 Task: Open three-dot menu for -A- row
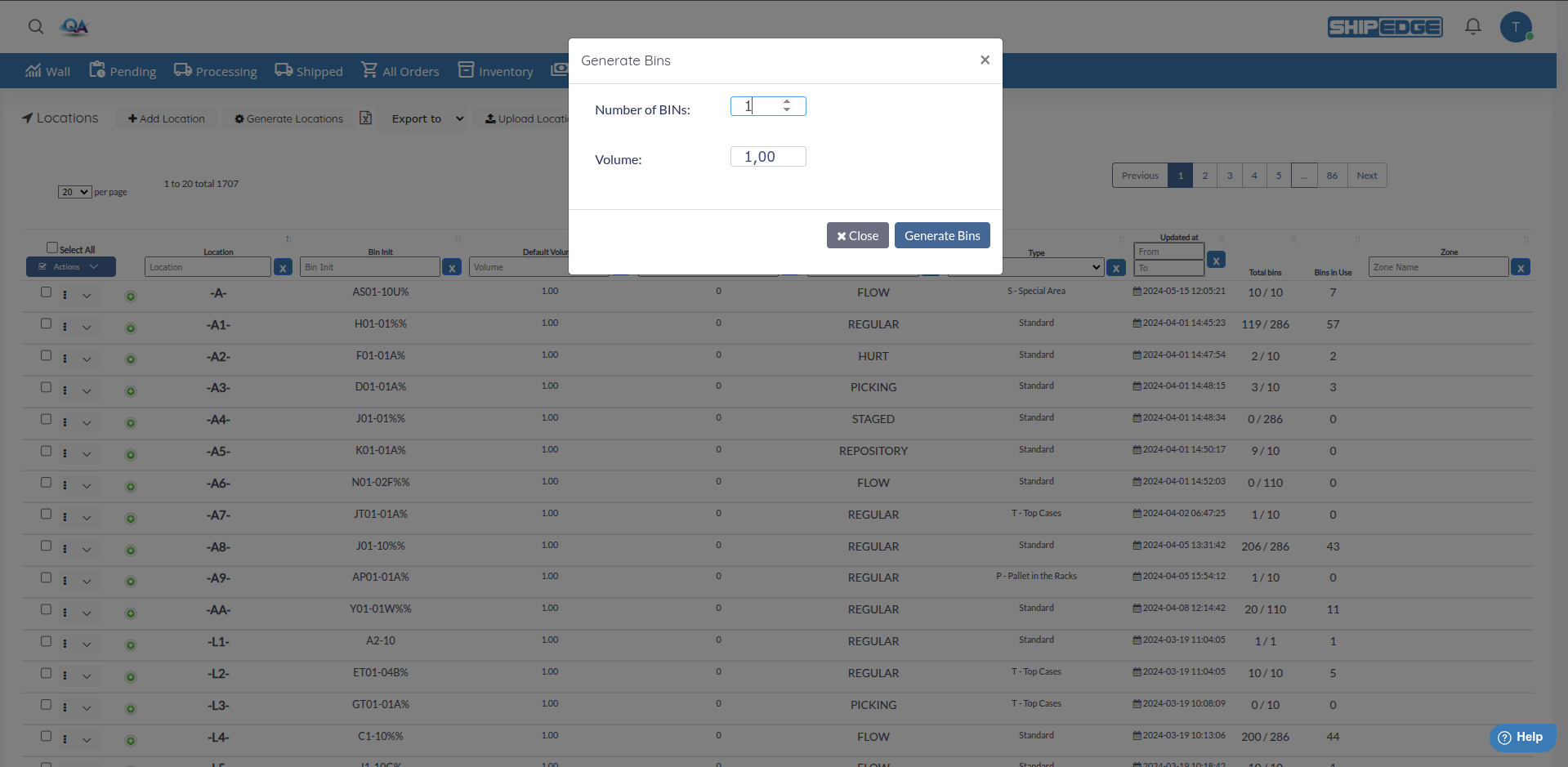point(65,295)
